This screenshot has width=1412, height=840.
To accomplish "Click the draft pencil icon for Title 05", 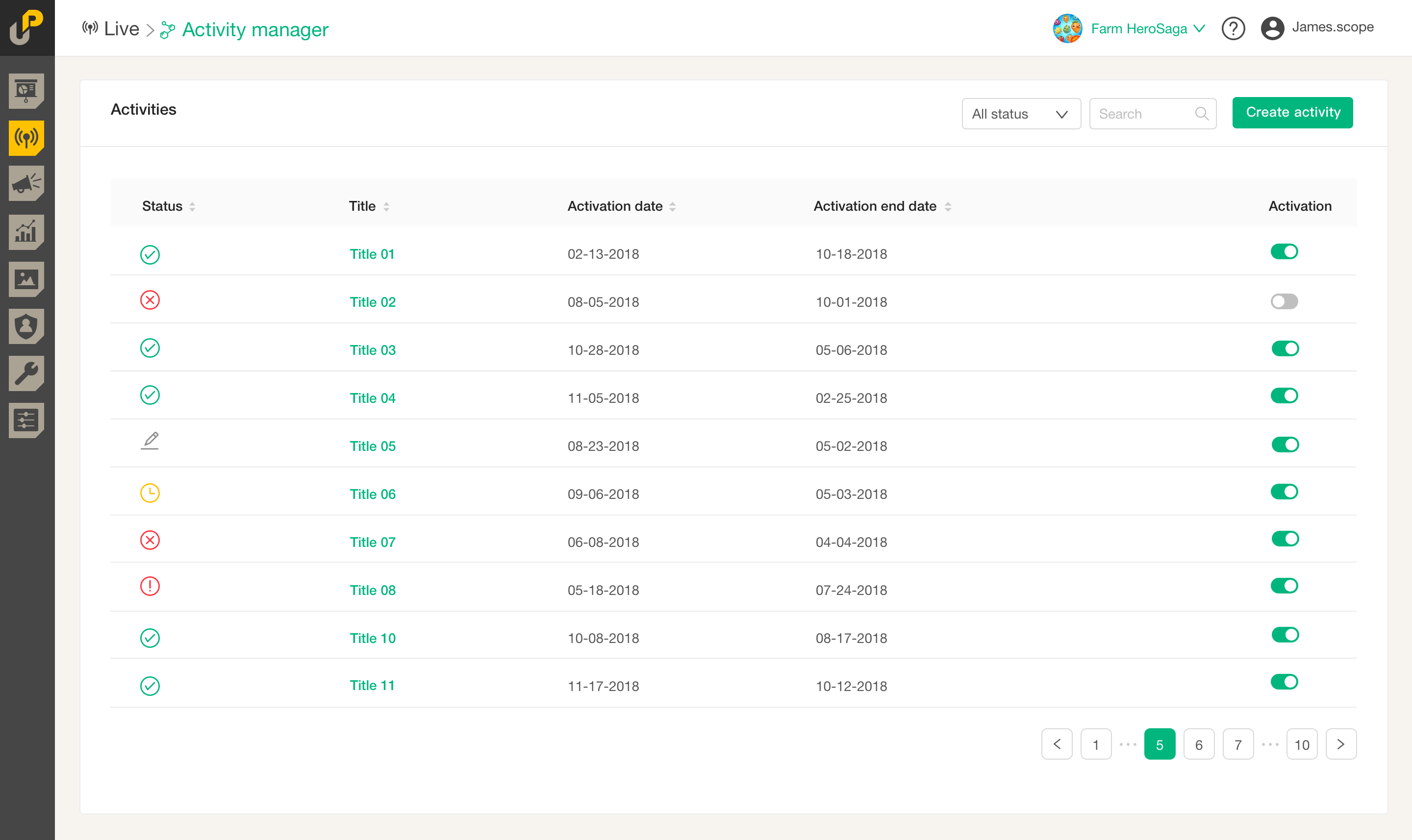I will coord(150,441).
